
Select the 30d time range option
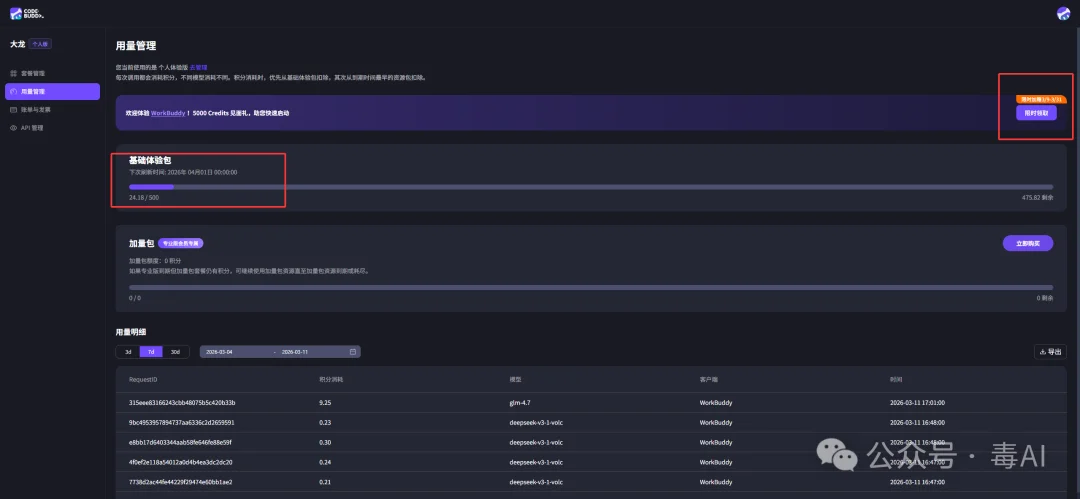coord(175,352)
